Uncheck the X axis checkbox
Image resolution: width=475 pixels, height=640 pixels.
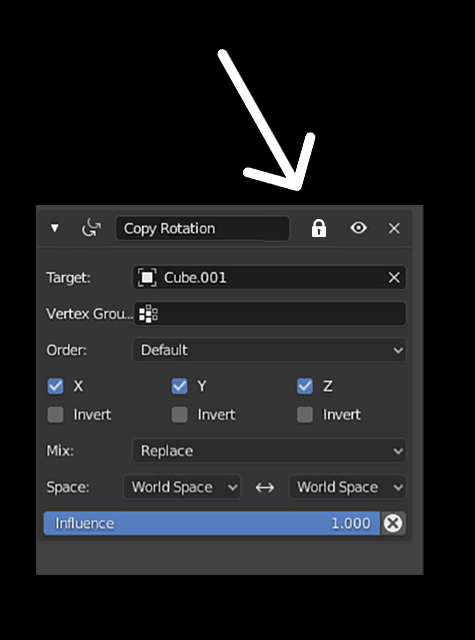55,386
